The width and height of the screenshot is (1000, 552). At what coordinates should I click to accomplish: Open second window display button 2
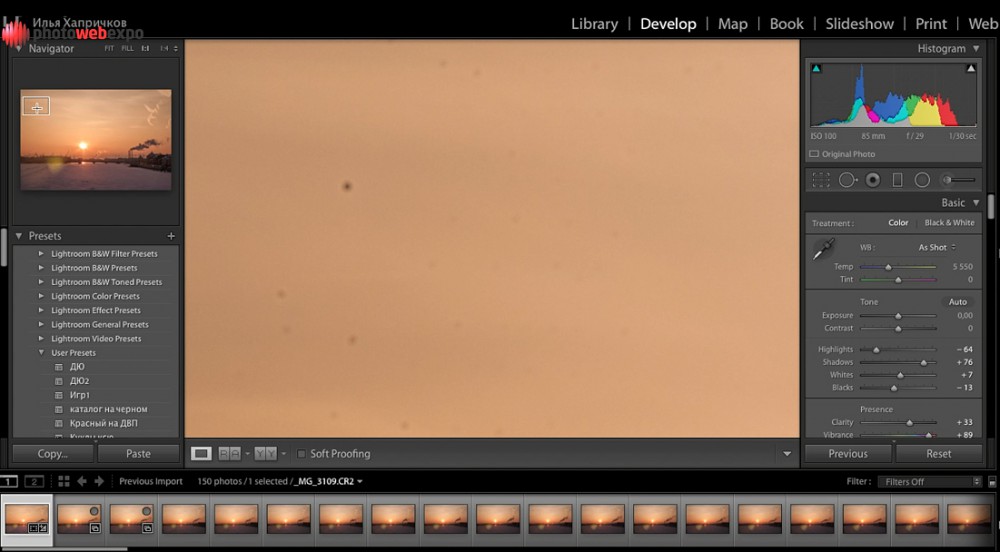pos(34,481)
